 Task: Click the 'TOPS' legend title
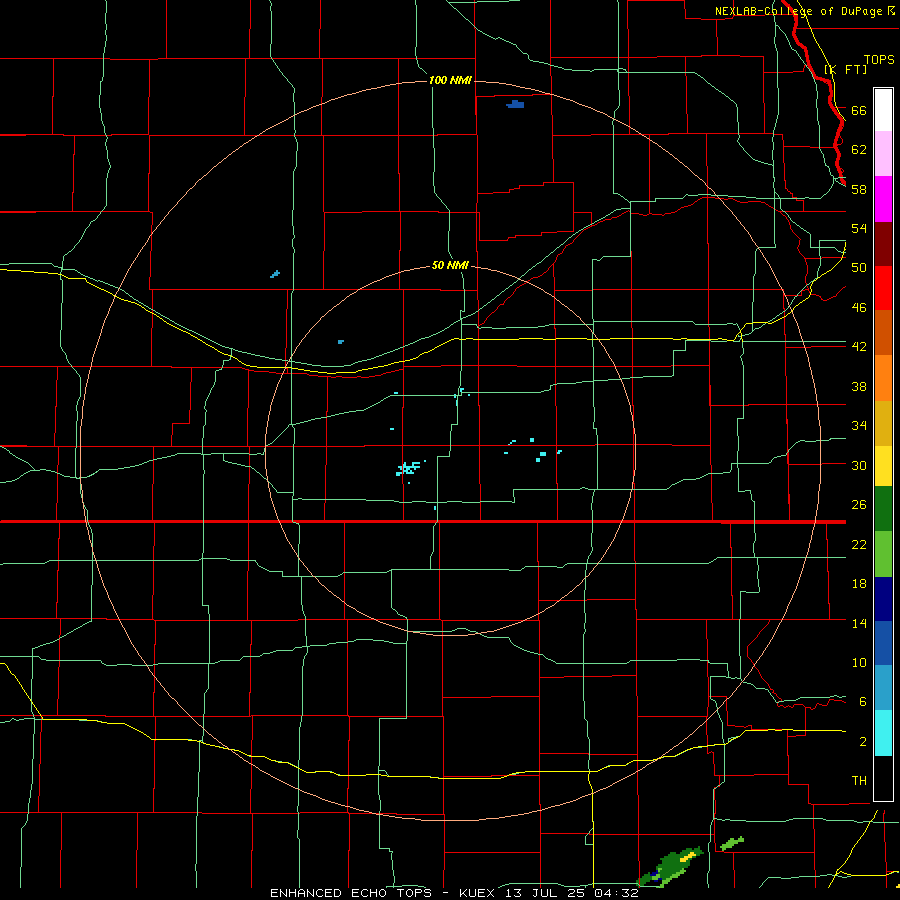pyautogui.click(x=879, y=60)
